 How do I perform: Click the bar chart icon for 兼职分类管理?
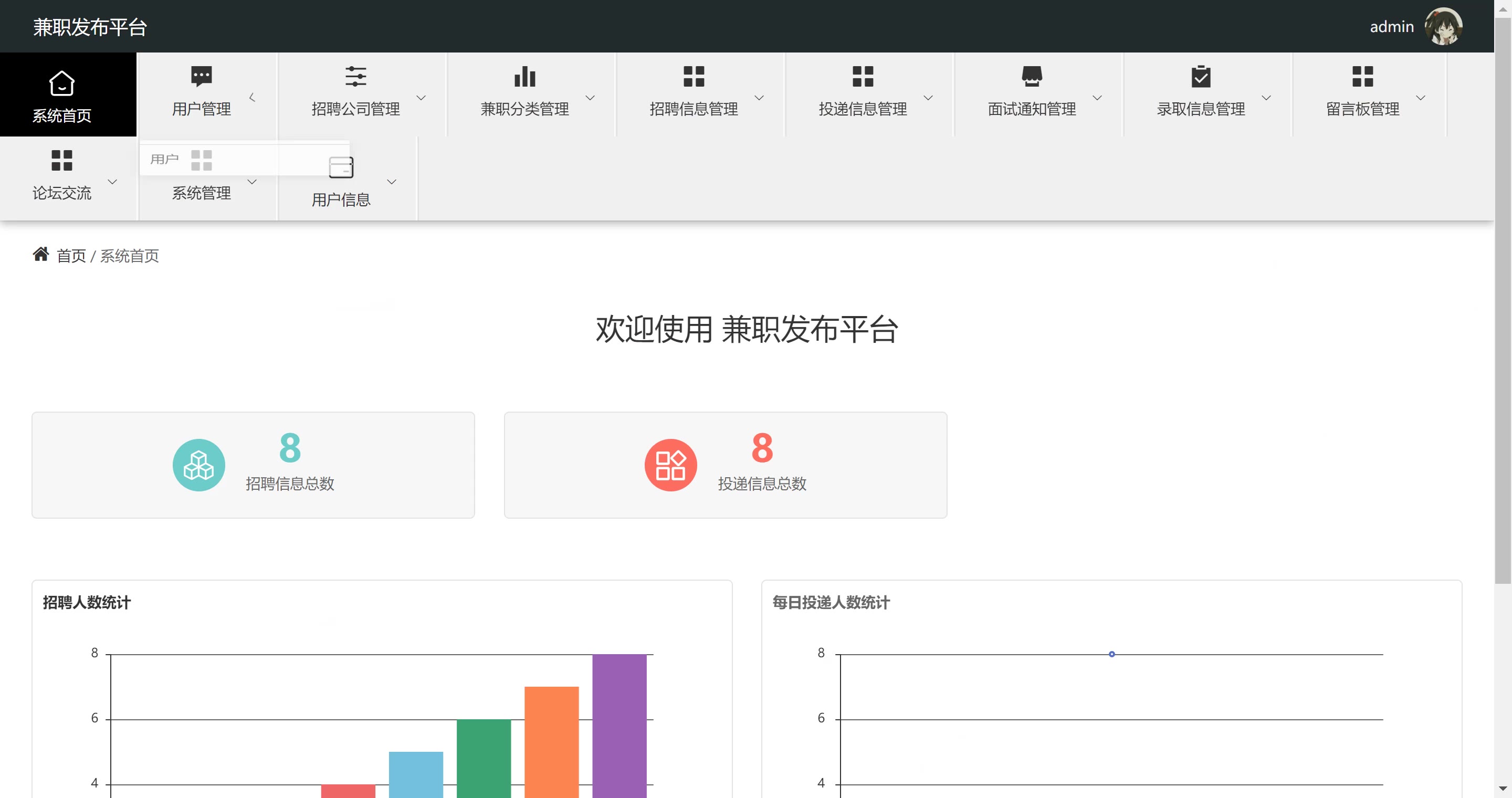[524, 76]
